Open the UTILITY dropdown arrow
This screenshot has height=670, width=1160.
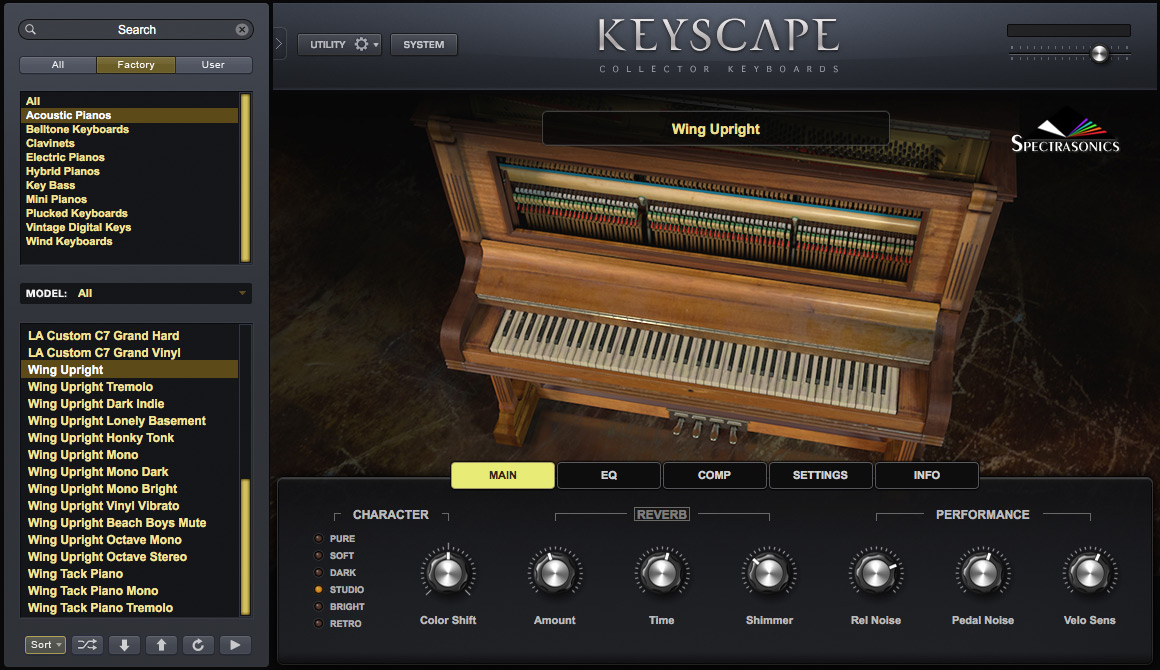pos(376,45)
